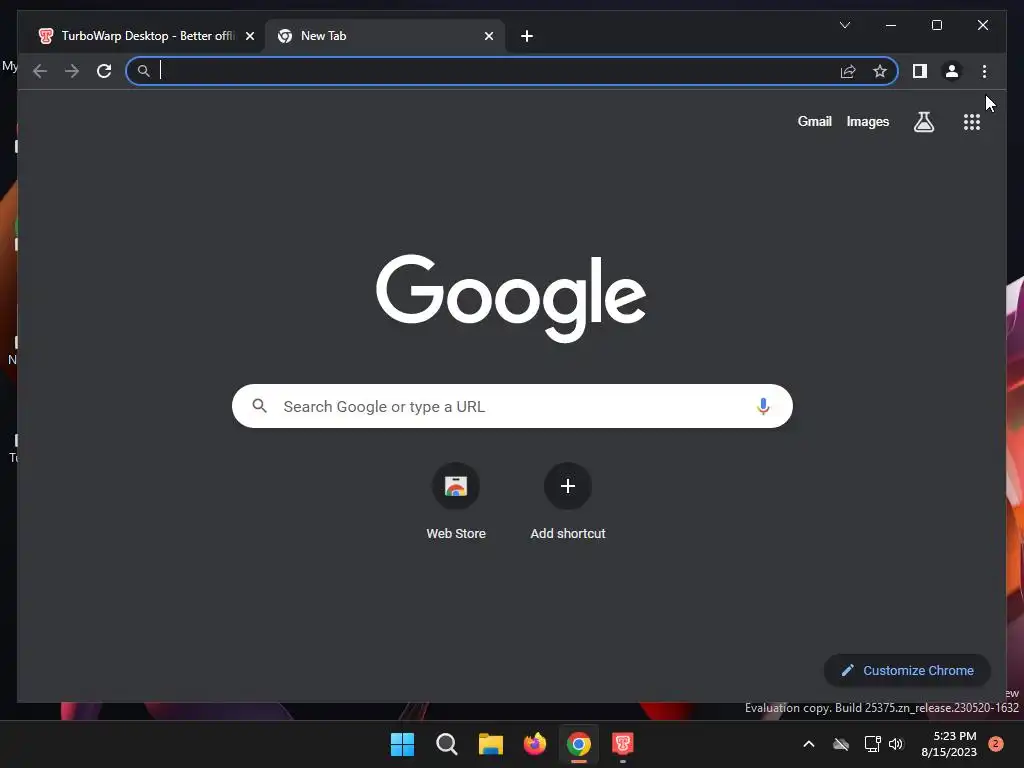Bookmark this tab with star icon
Viewport: 1024px width, 768px height.
coord(880,71)
